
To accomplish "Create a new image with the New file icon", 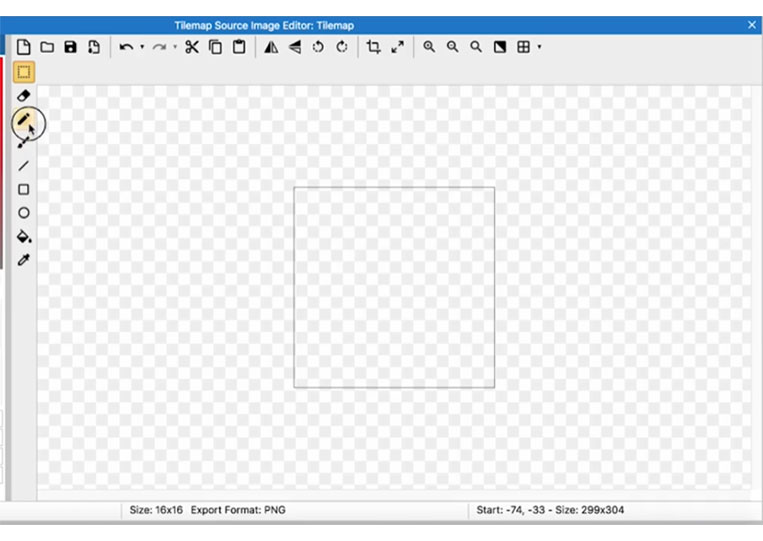I will point(23,47).
